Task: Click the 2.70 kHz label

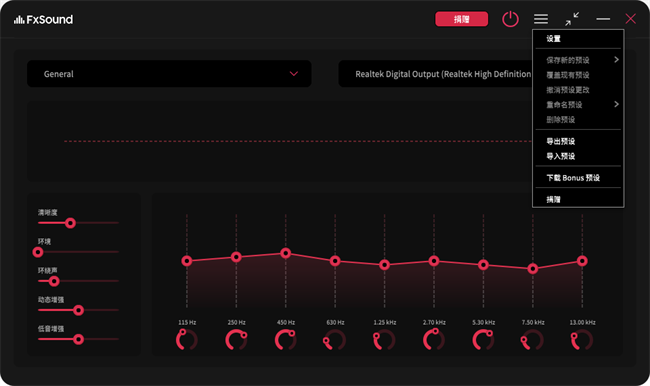Action: pos(434,322)
